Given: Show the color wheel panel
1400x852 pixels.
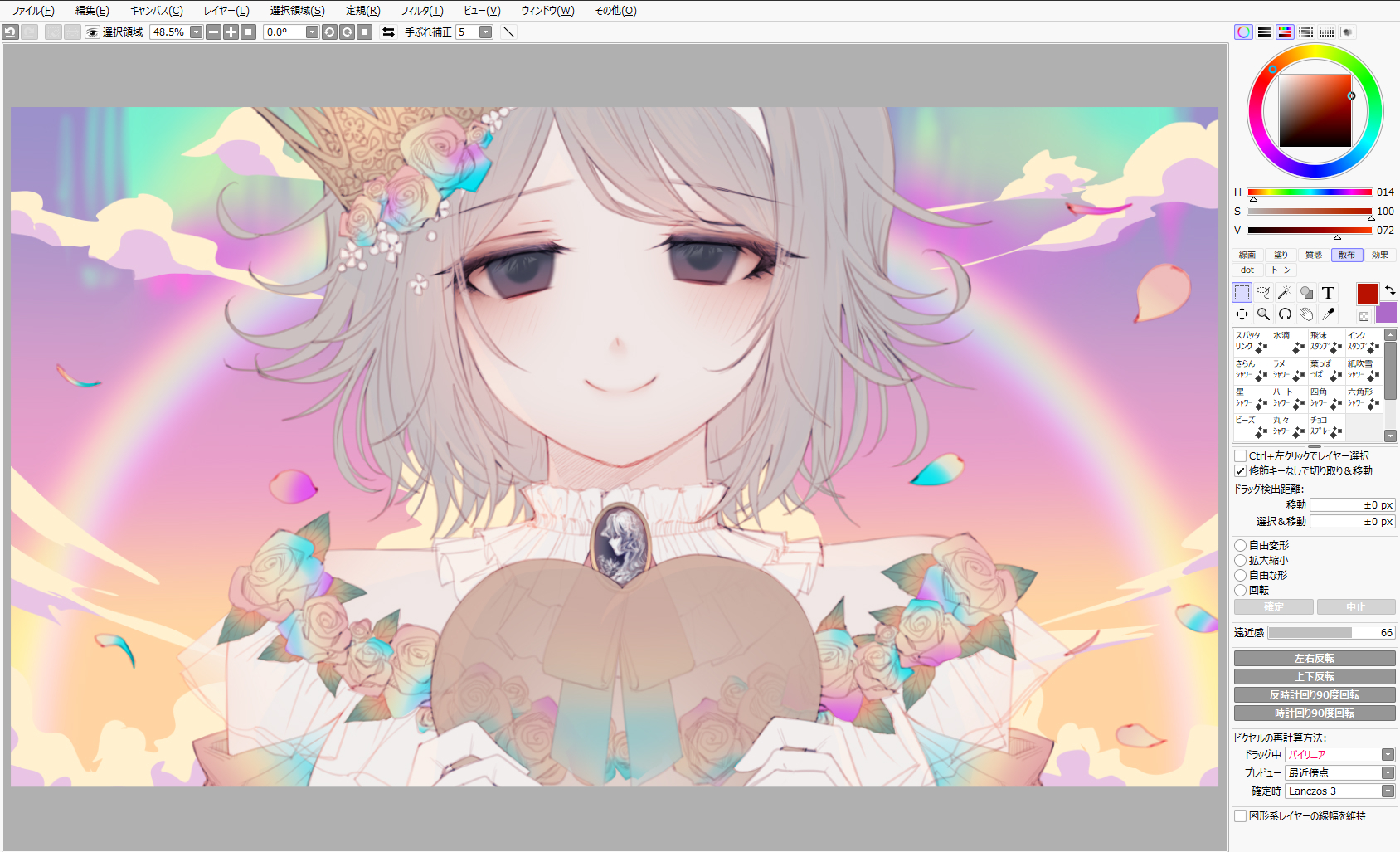Looking at the screenshot, I should point(1243,32).
